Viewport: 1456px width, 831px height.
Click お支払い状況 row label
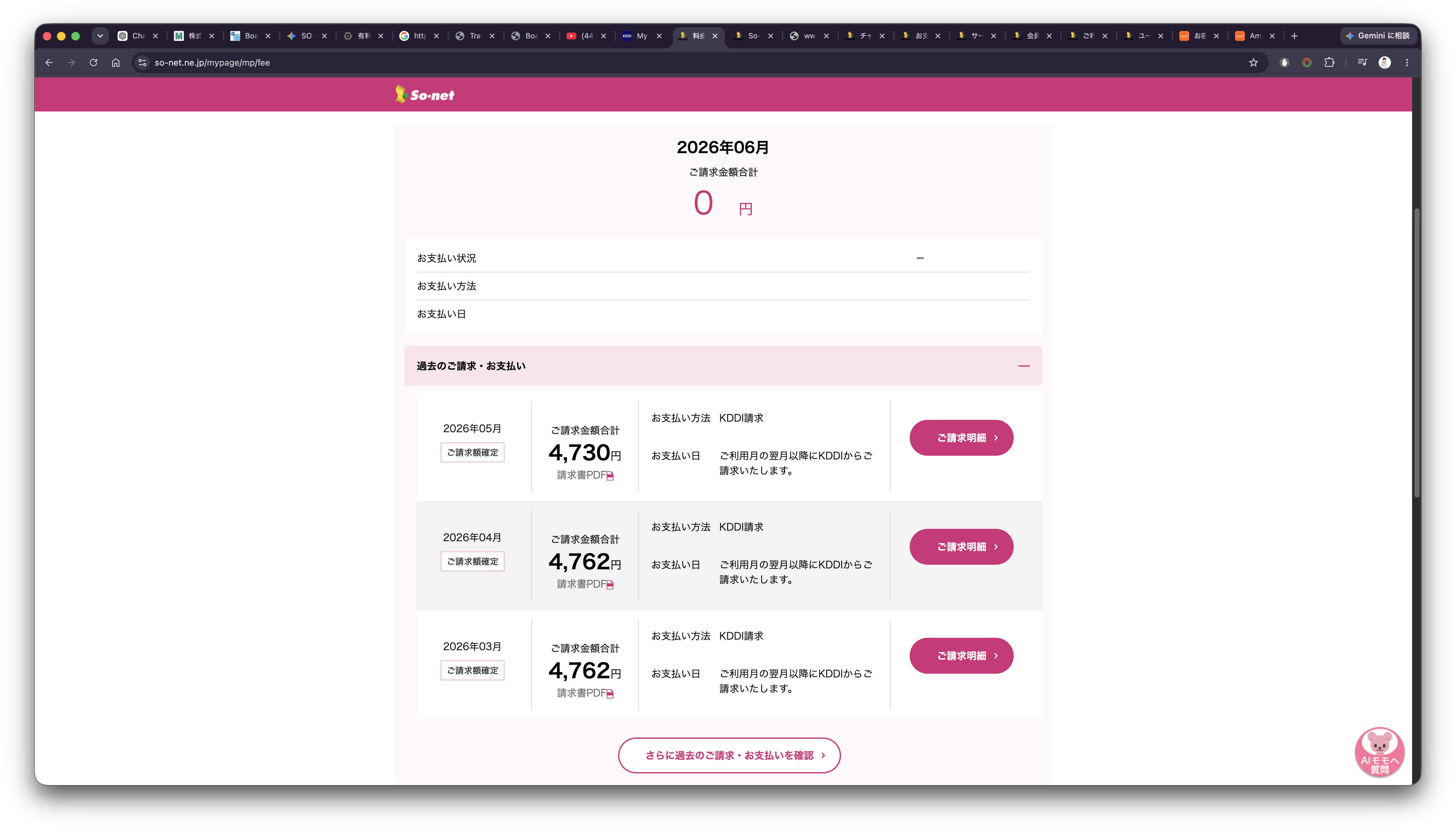click(446, 259)
